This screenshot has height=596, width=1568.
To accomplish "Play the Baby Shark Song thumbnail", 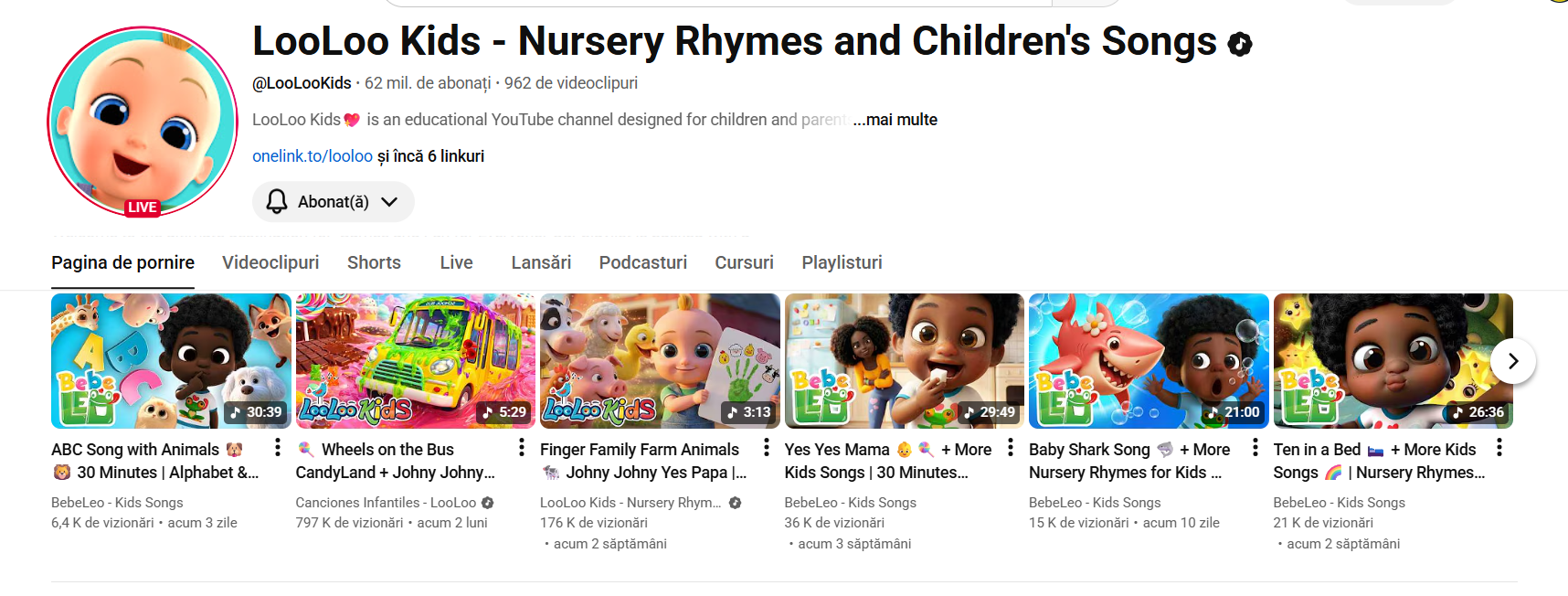I will pyautogui.click(x=1149, y=361).
